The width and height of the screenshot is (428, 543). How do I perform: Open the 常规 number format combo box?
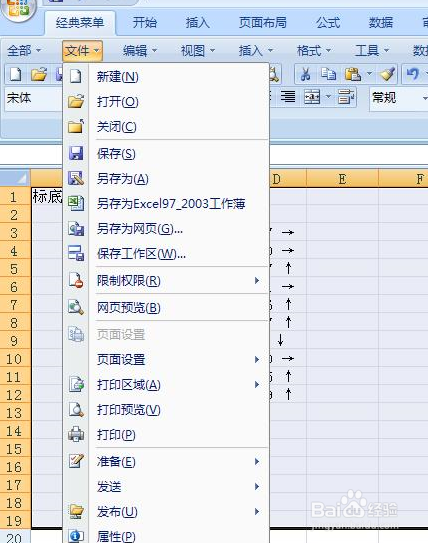(x=399, y=98)
